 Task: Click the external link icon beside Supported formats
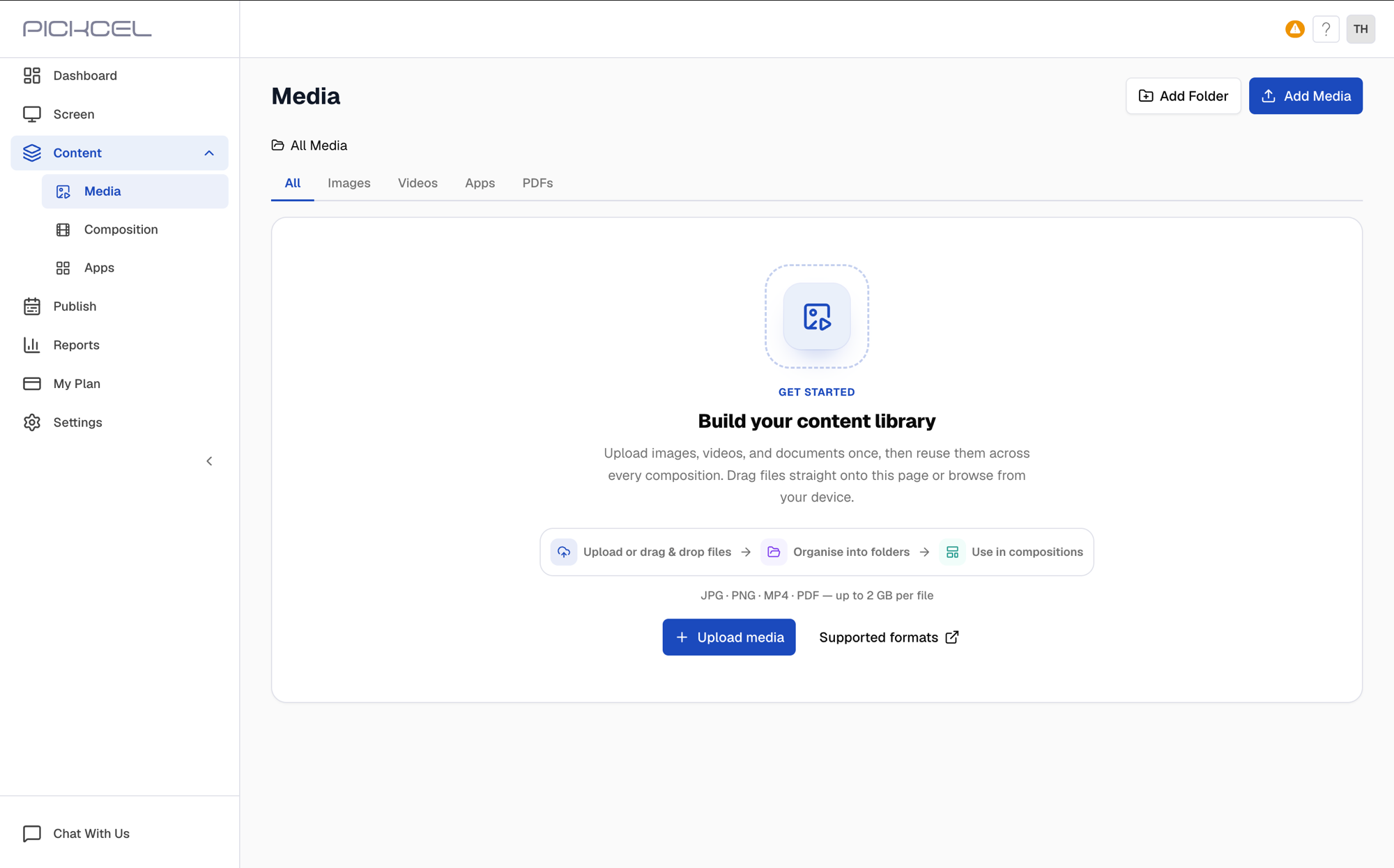tap(952, 637)
